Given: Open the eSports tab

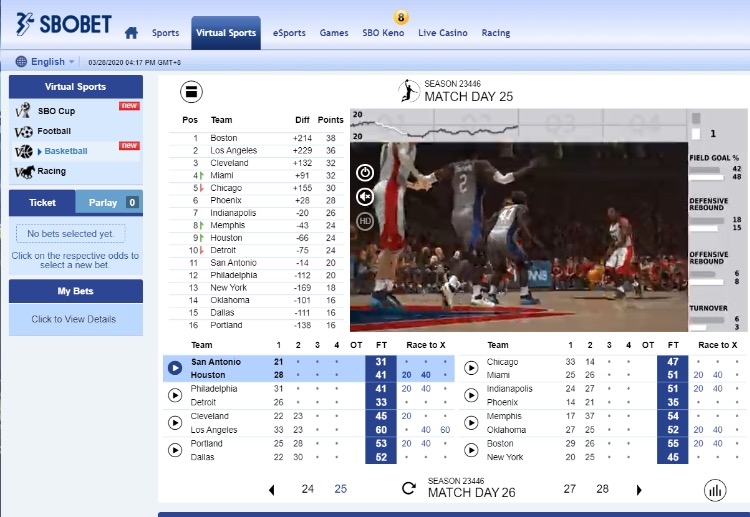Looking at the screenshot, I should click(289, 33).
